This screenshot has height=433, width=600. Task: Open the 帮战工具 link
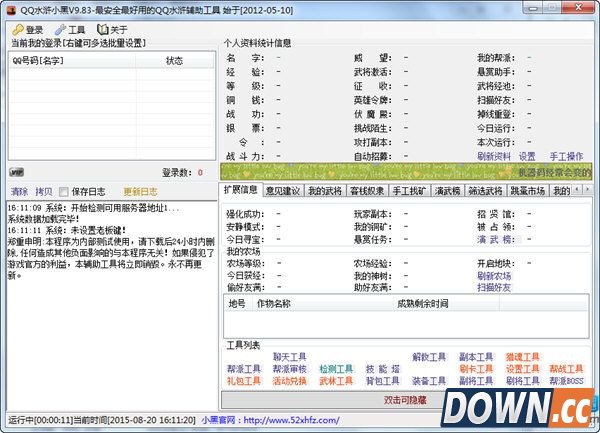pos(566,369)
